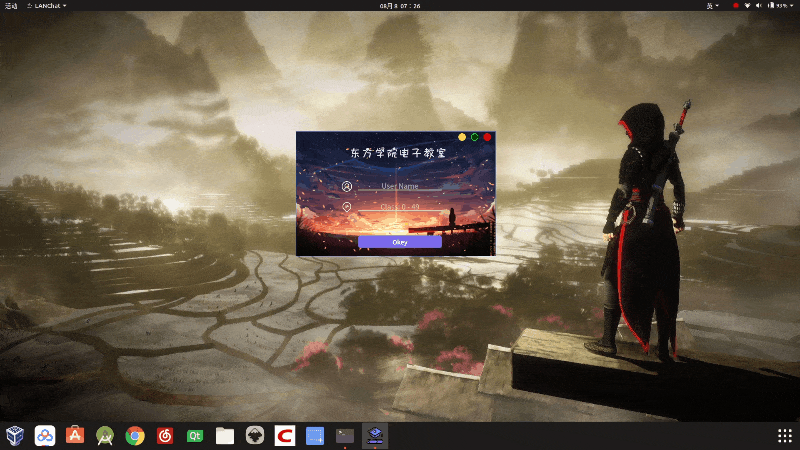Open Baidu Netdisk from the dock
The height and width of the screenshot is (450, 800).
tap(45, 436)
